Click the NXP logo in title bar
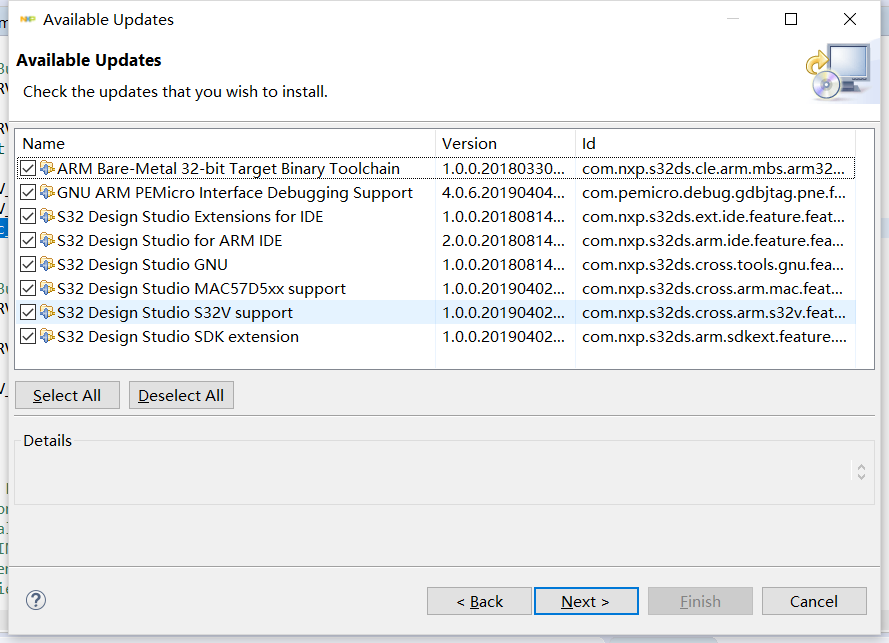Image resolution: width=889 pixels, height=643 pixels. tap(28, 19)
